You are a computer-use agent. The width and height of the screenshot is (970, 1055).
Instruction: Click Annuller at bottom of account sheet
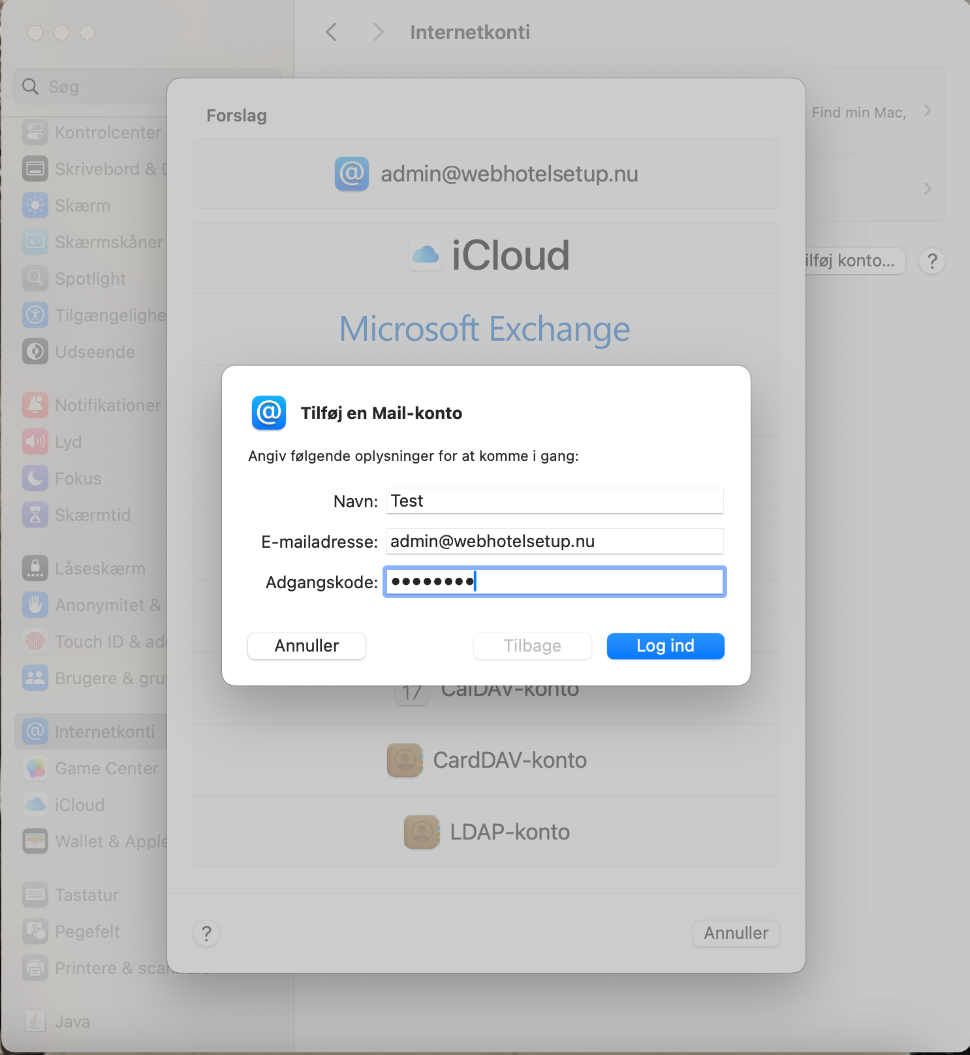click(x=736, y=933)
